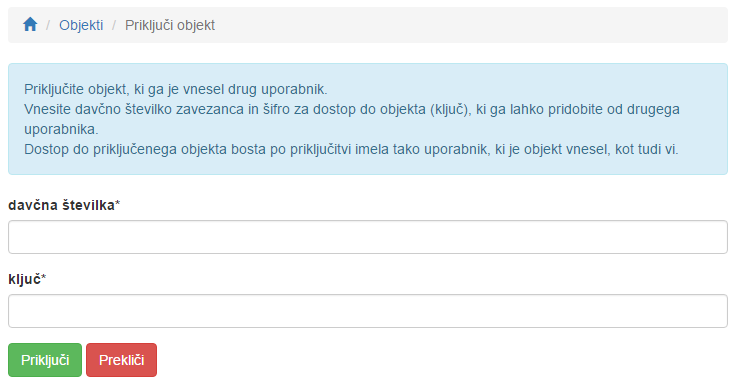
Task: Click the word 'uporabnika.' in the info box
Action: coord(61,129)
